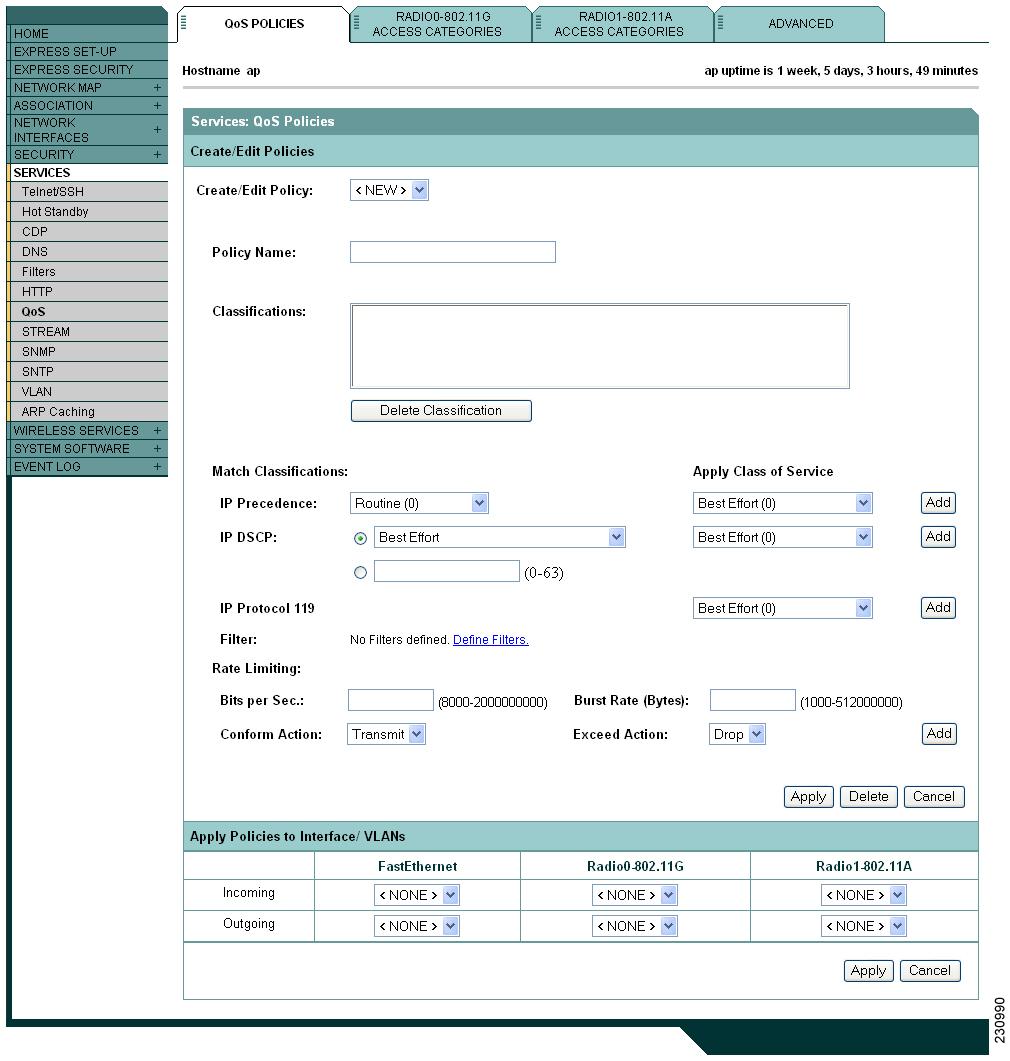Click Cancel in the Create/Edit Policies section

tap(934, 796)
